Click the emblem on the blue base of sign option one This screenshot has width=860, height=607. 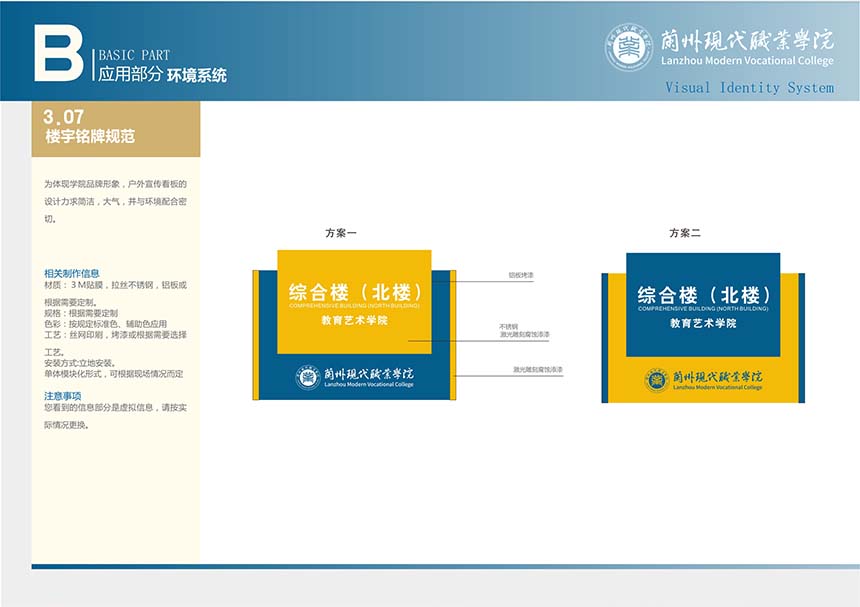(x=306, y=377)
